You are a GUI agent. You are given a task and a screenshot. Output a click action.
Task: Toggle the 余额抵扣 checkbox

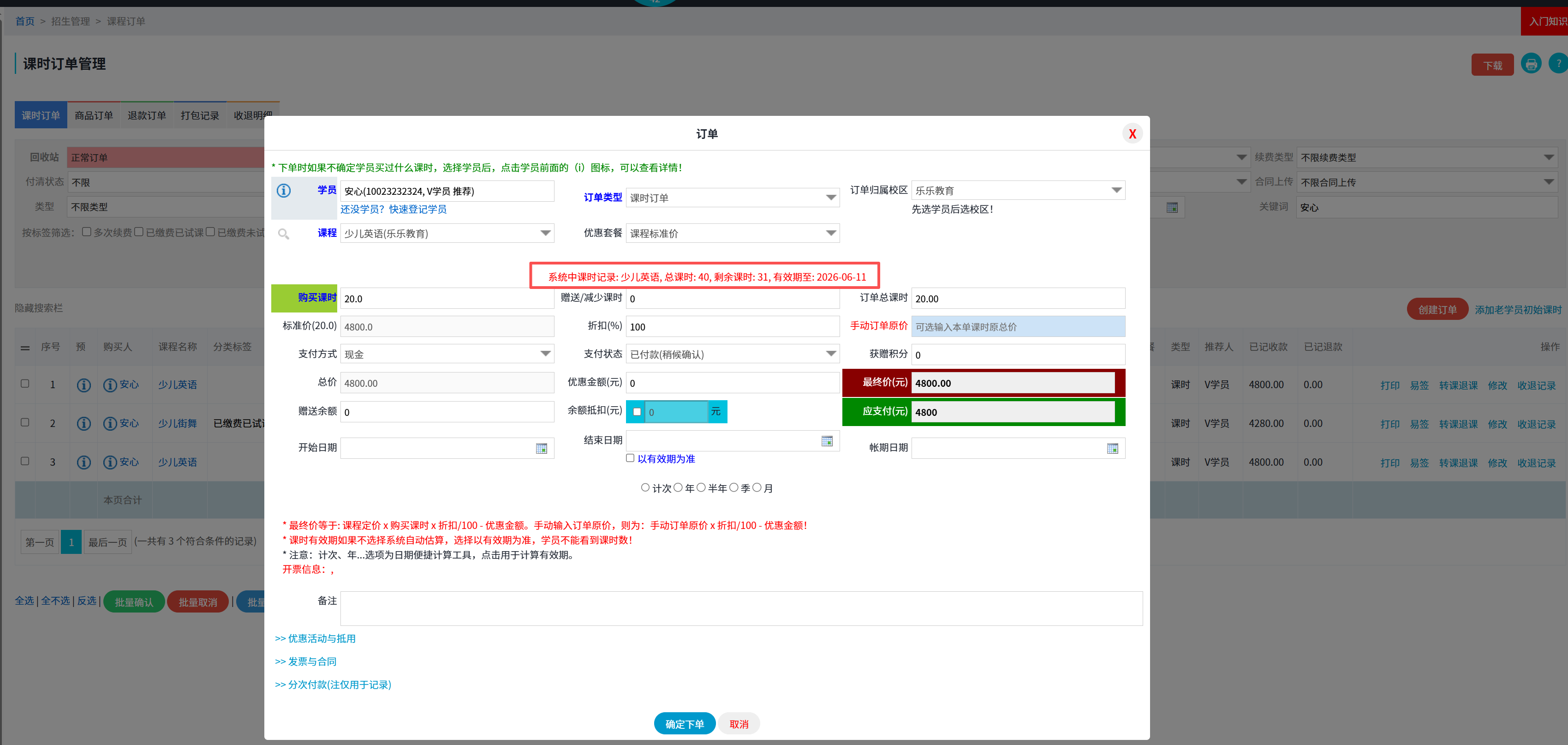coord(637,412)
